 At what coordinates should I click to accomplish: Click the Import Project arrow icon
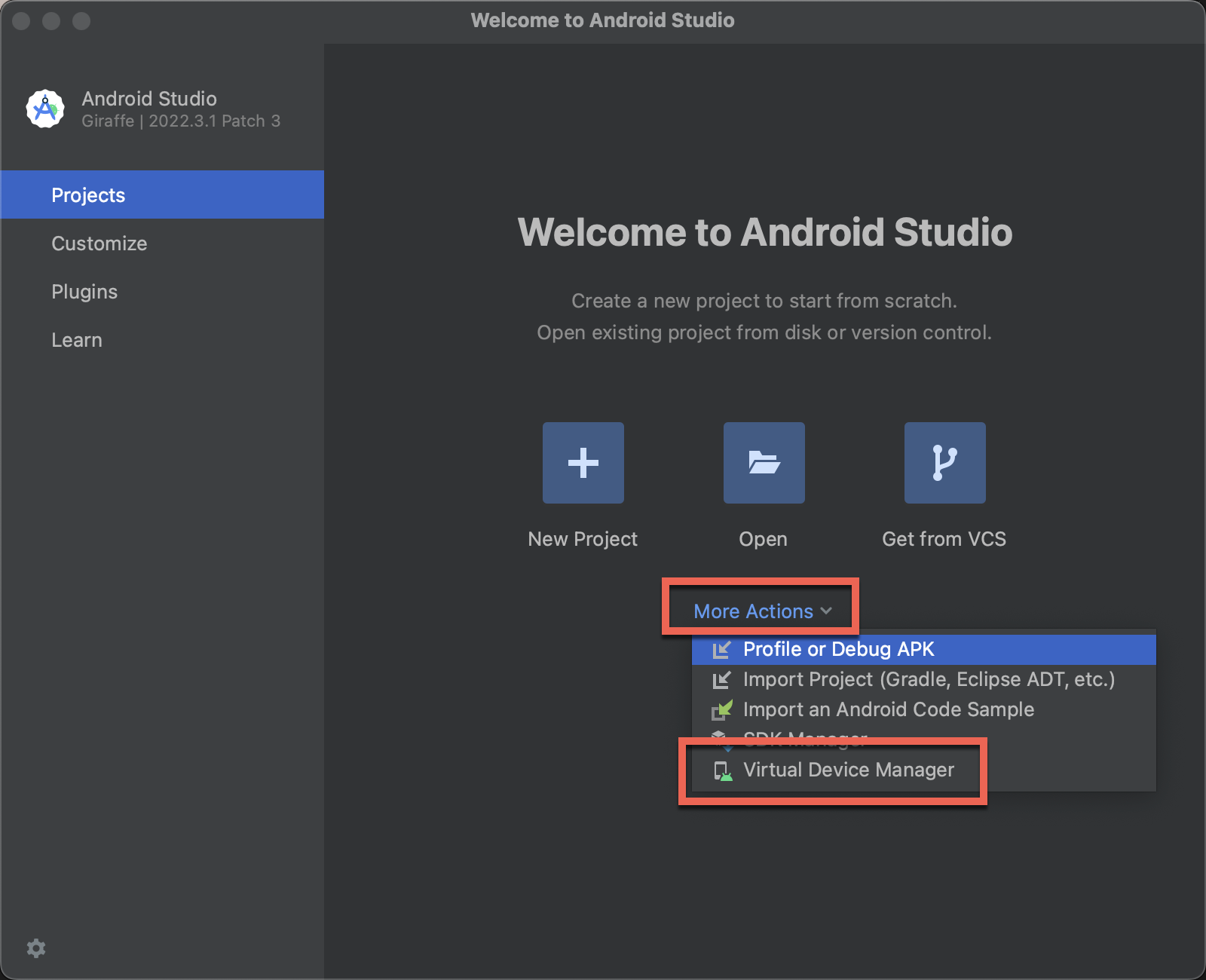[x=721, y=679]
